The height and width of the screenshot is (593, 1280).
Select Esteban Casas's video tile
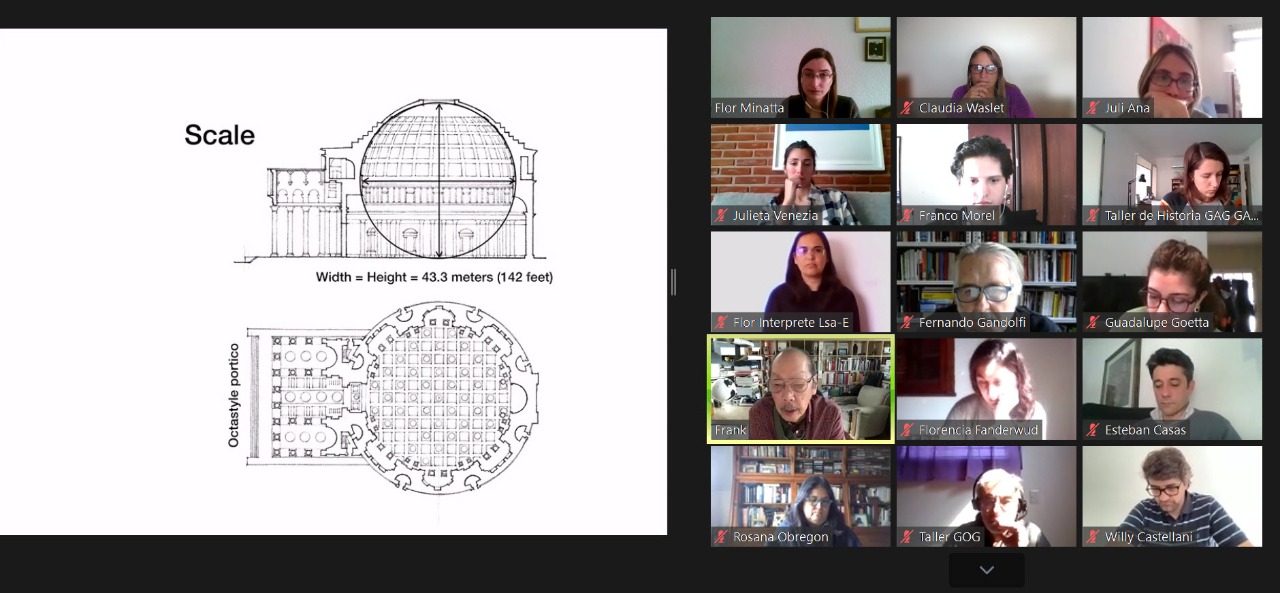1172,389
